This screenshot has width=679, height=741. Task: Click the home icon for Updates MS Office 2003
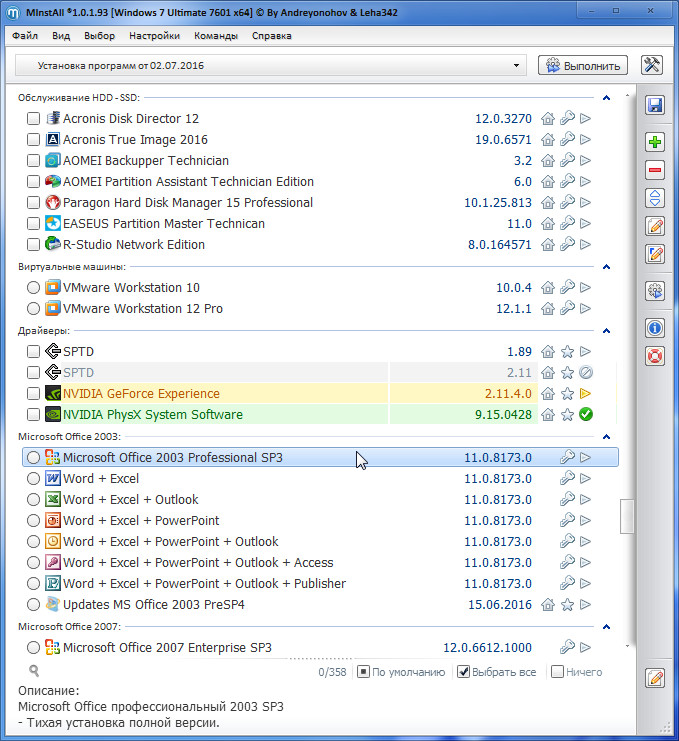tap(548, 604)
